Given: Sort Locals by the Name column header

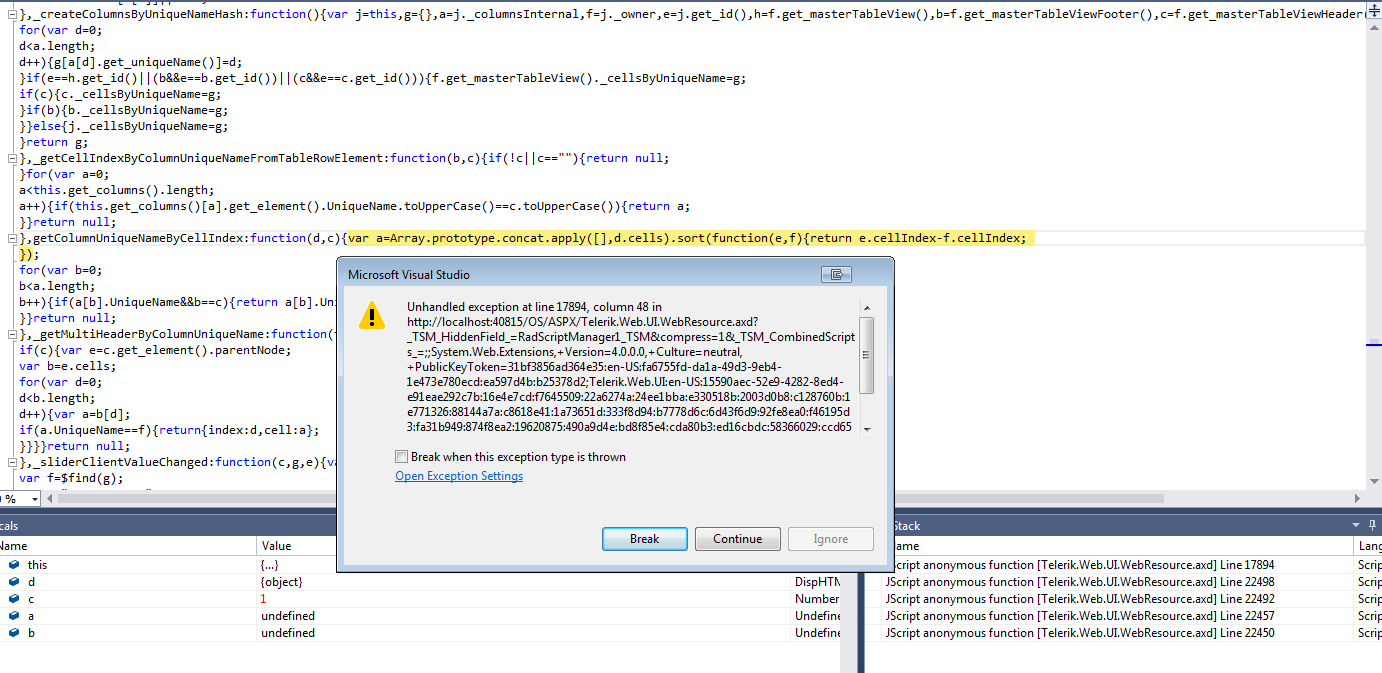Looking at the screenshot, I should (x=127, y=546).
